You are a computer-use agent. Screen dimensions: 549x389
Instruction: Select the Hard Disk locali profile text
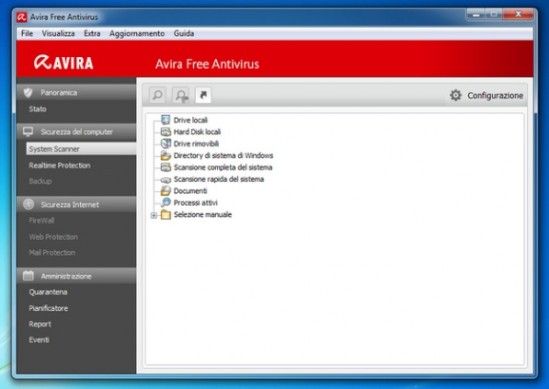point(197,132)
